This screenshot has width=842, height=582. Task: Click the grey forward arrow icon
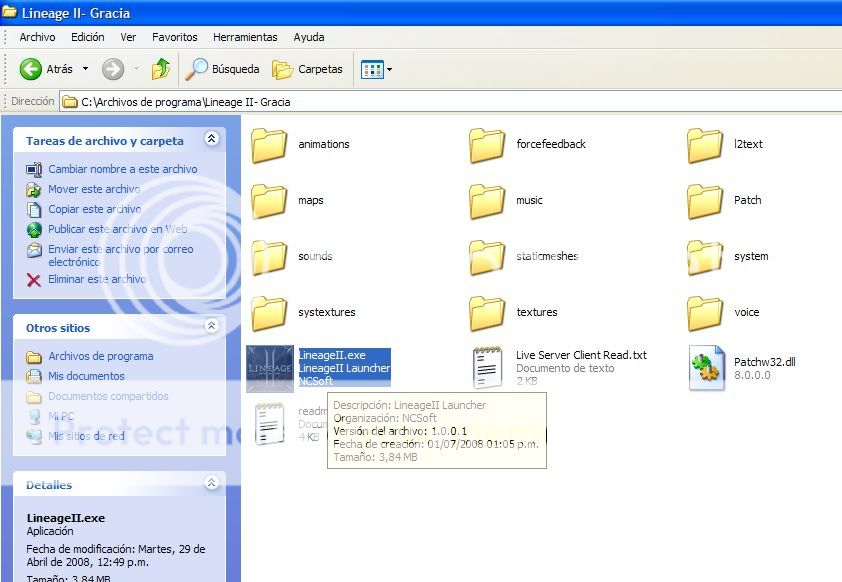click(x=113, y=69)
